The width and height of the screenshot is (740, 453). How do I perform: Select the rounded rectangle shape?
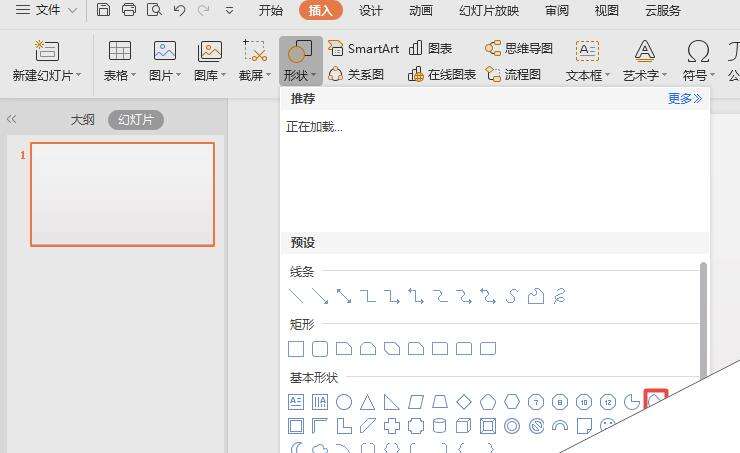click(320, 349)
